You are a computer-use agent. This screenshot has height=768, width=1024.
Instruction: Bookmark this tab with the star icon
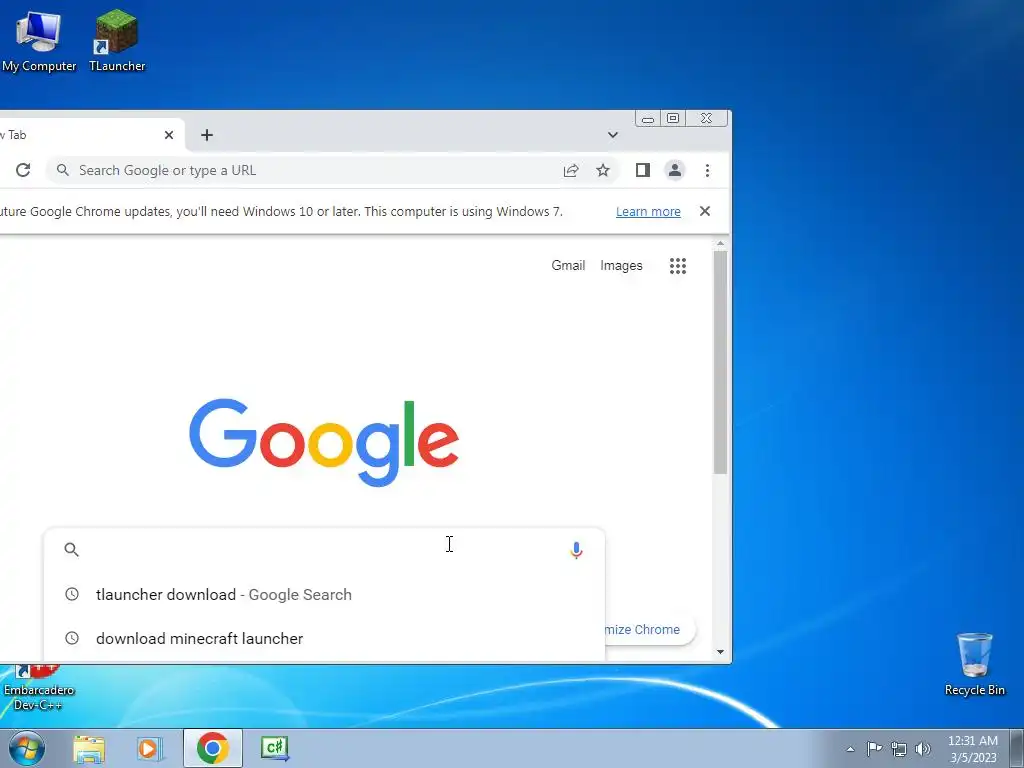click(603, 170)
